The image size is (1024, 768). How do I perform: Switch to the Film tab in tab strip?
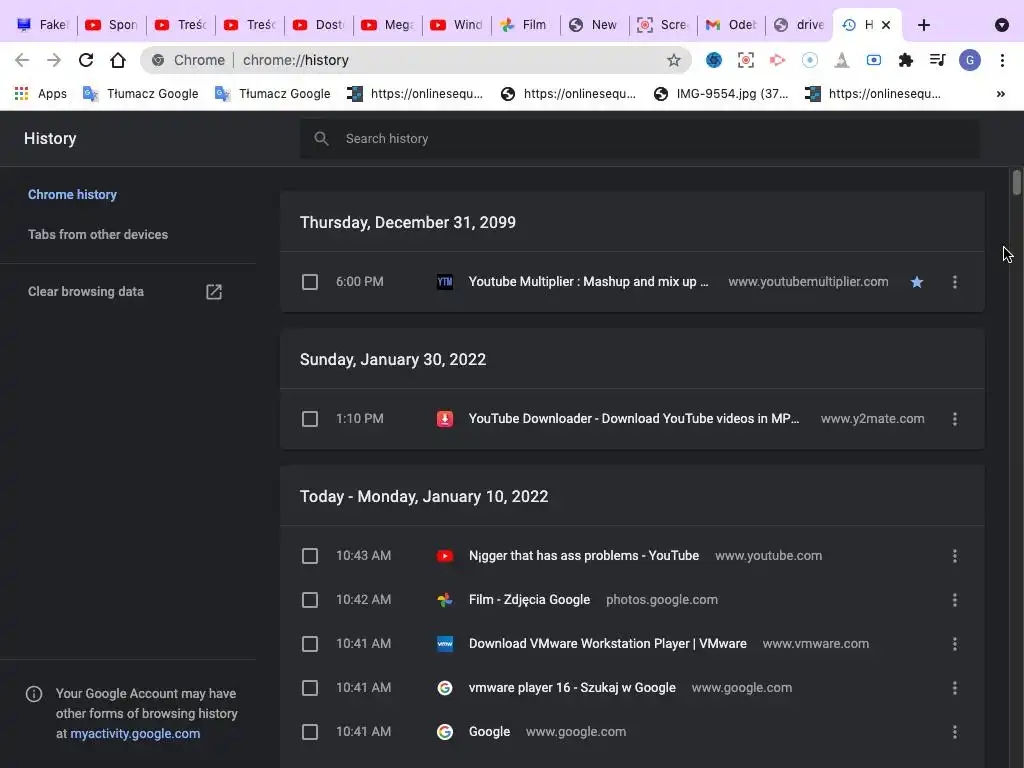click(x=525, y=25)
